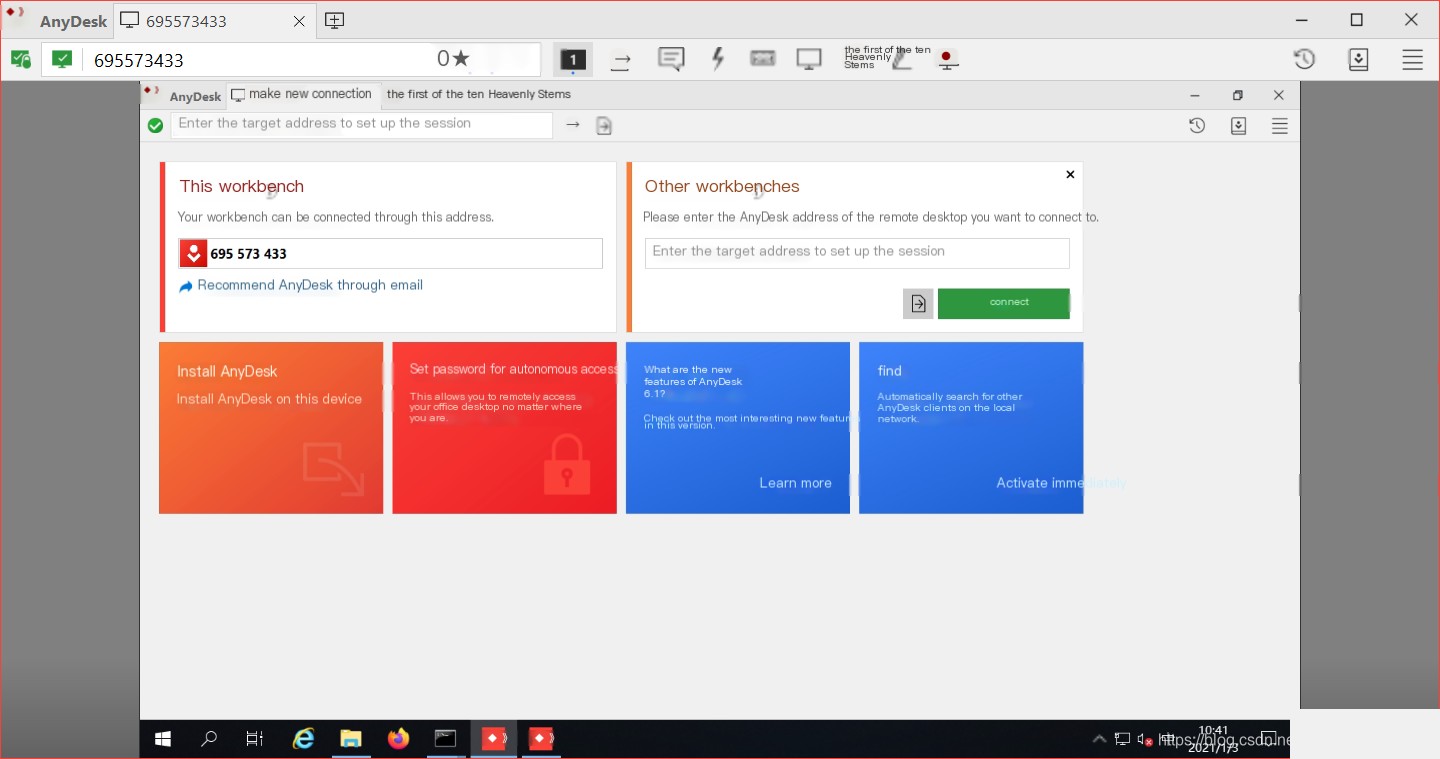Click the file transfer arrow icon in outer toolbar
This screenshot has width=1440, height=759.
pos(621,60)
